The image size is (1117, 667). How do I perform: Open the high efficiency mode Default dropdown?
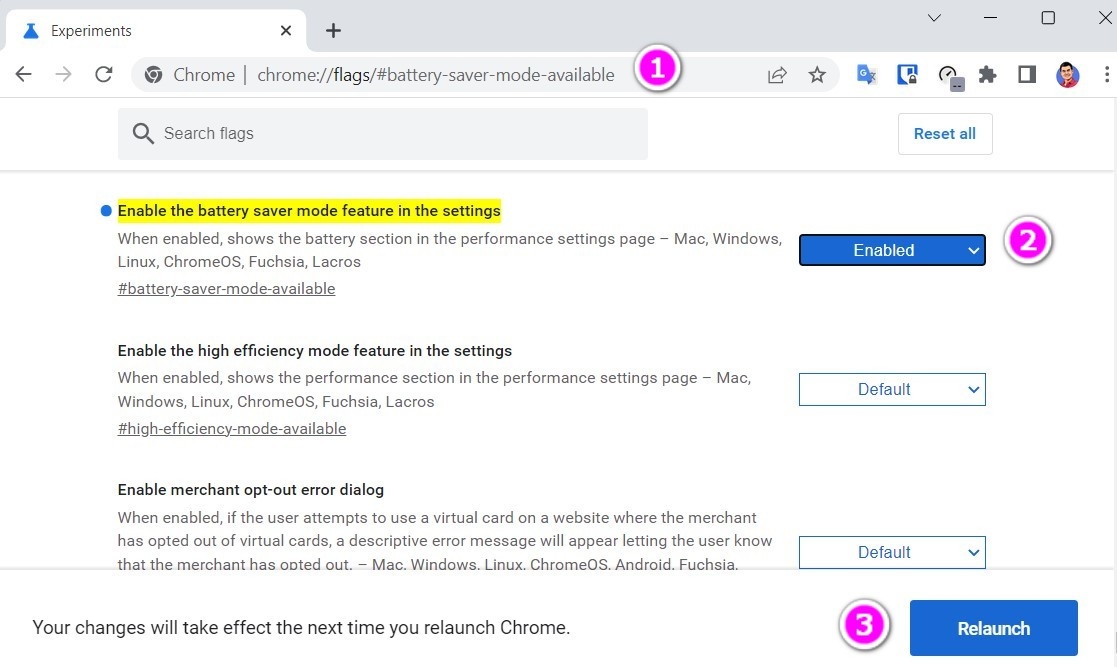coord(892,390)
